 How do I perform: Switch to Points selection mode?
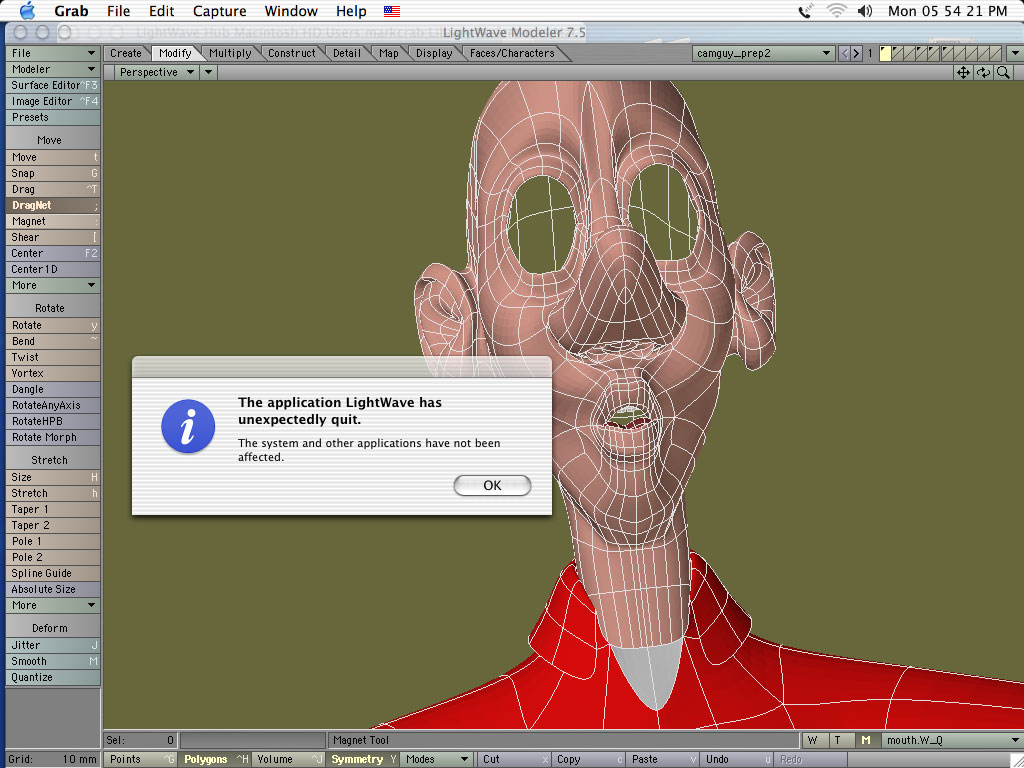pos(140,759)
